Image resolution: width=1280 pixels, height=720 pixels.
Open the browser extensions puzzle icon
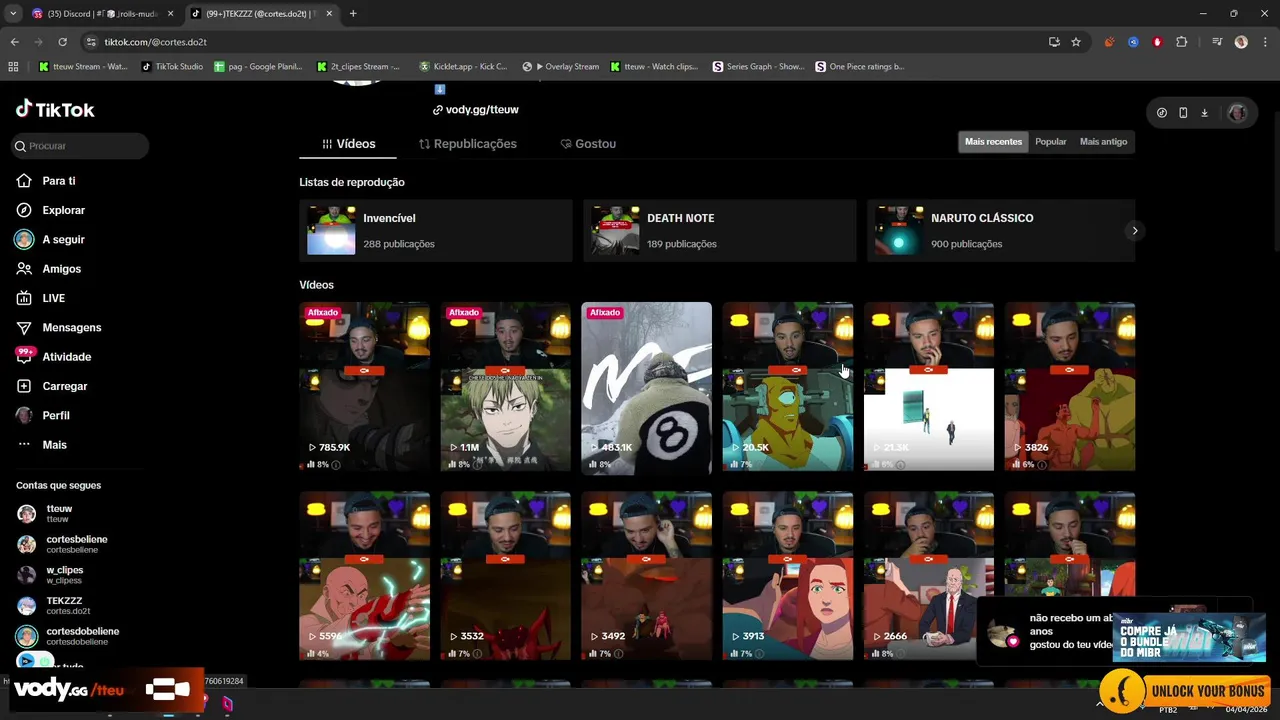(x=1182, y=42)
